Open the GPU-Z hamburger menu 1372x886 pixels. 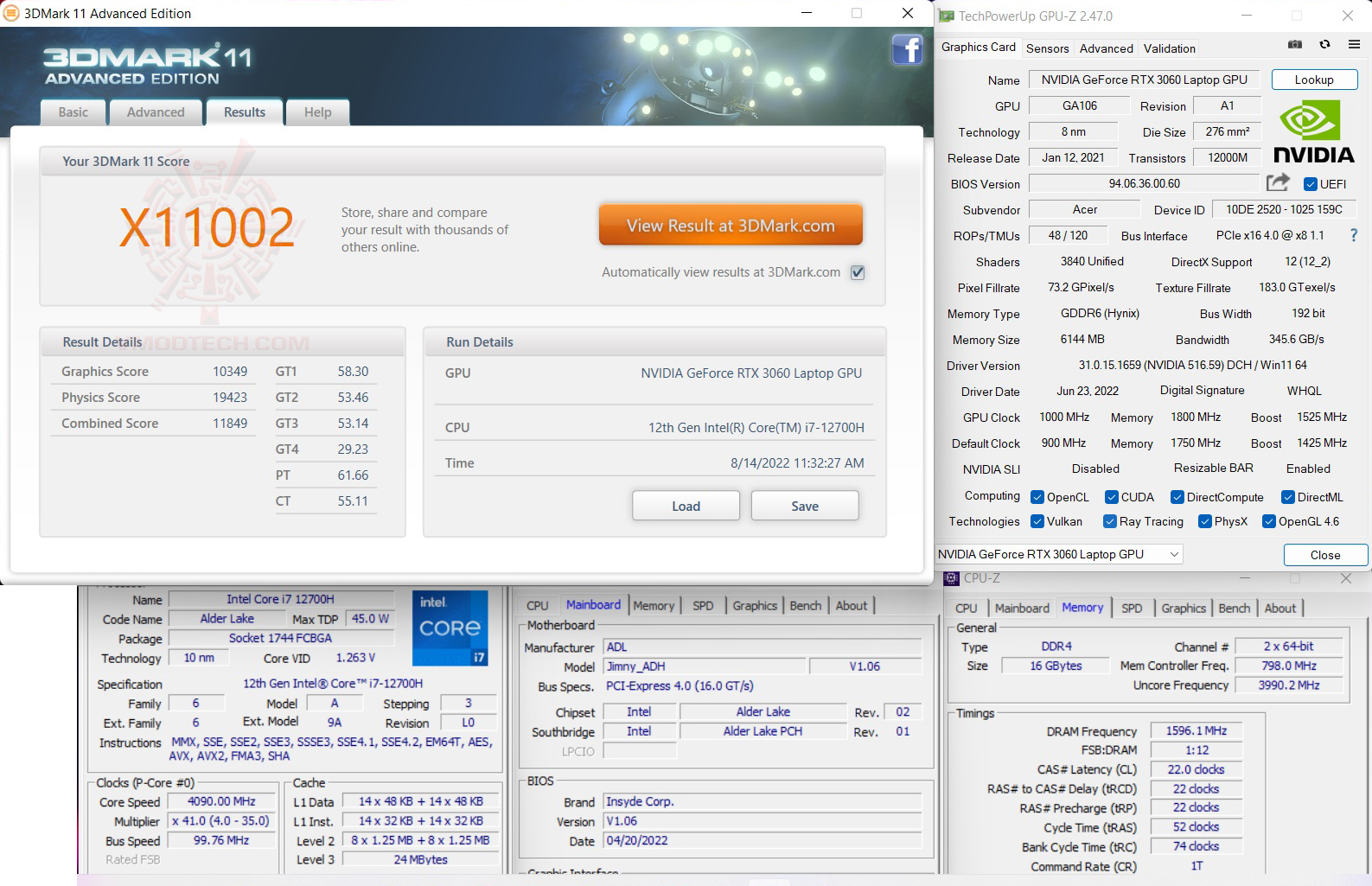click(1354, 44)
